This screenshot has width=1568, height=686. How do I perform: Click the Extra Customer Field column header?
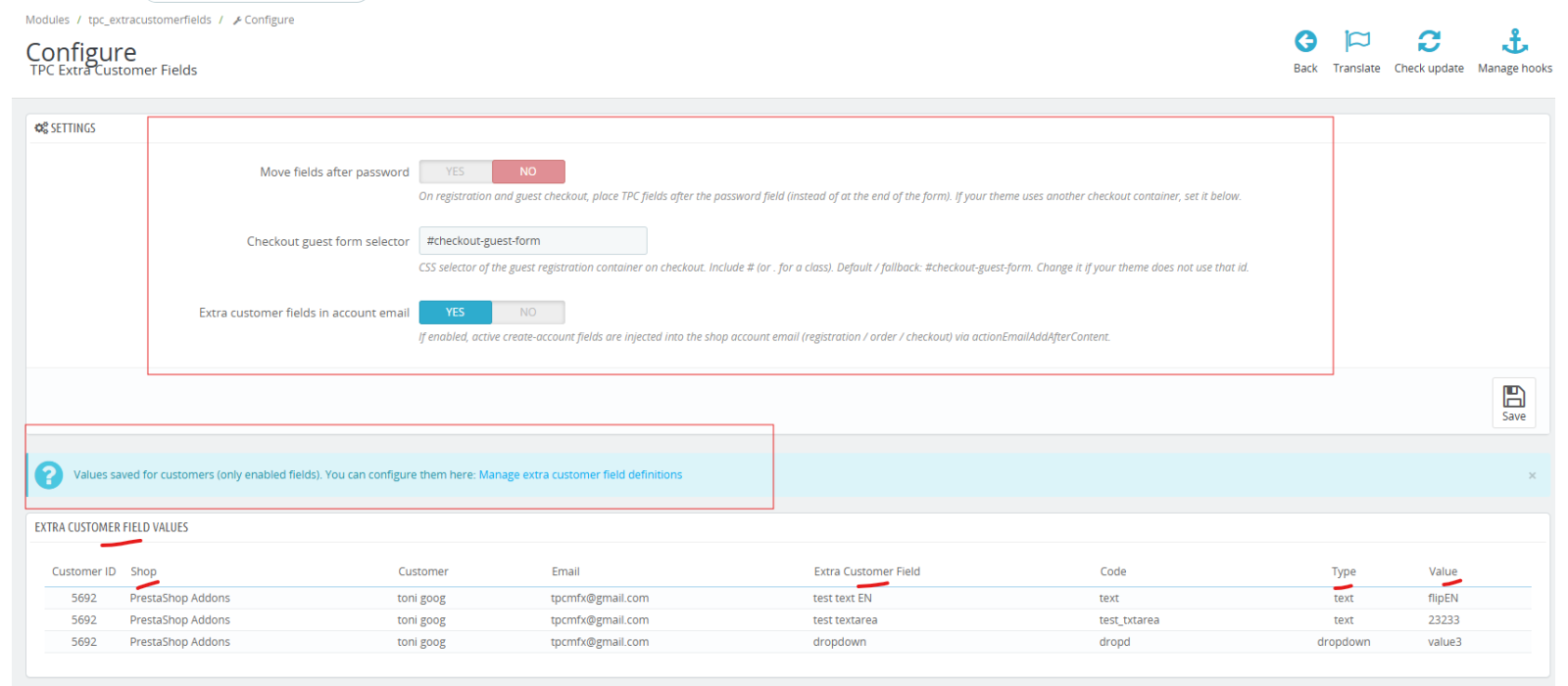point(866,571)
